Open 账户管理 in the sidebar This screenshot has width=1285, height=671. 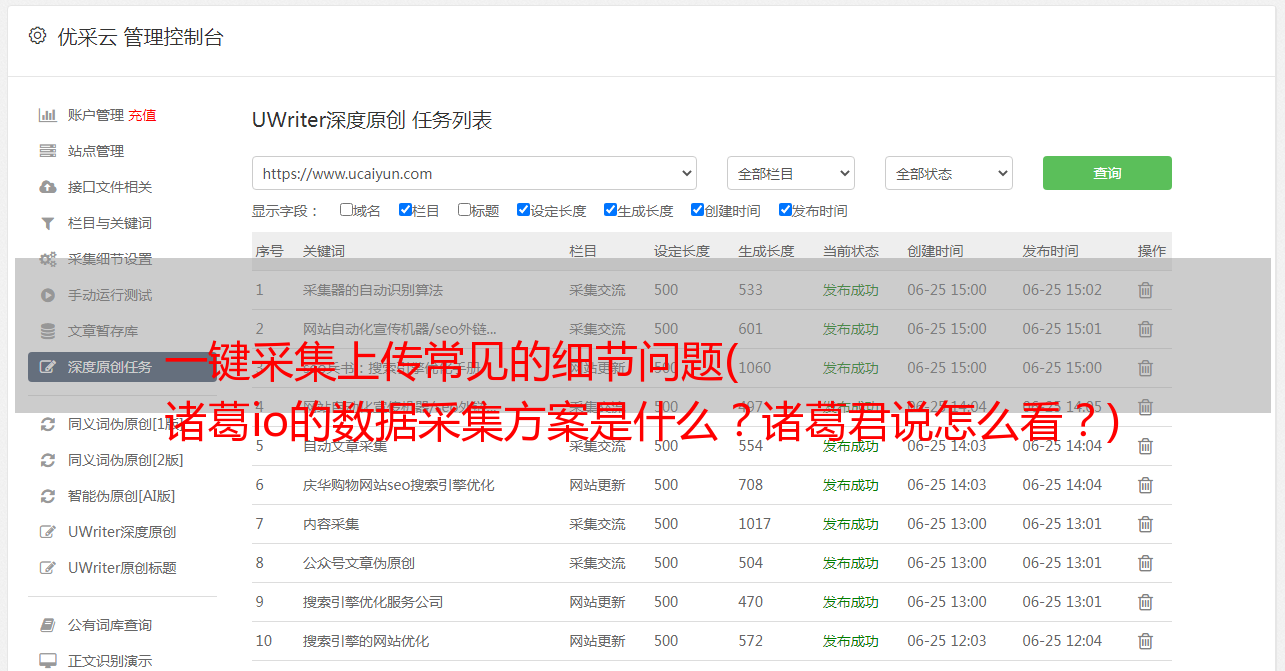coord(96,115)
